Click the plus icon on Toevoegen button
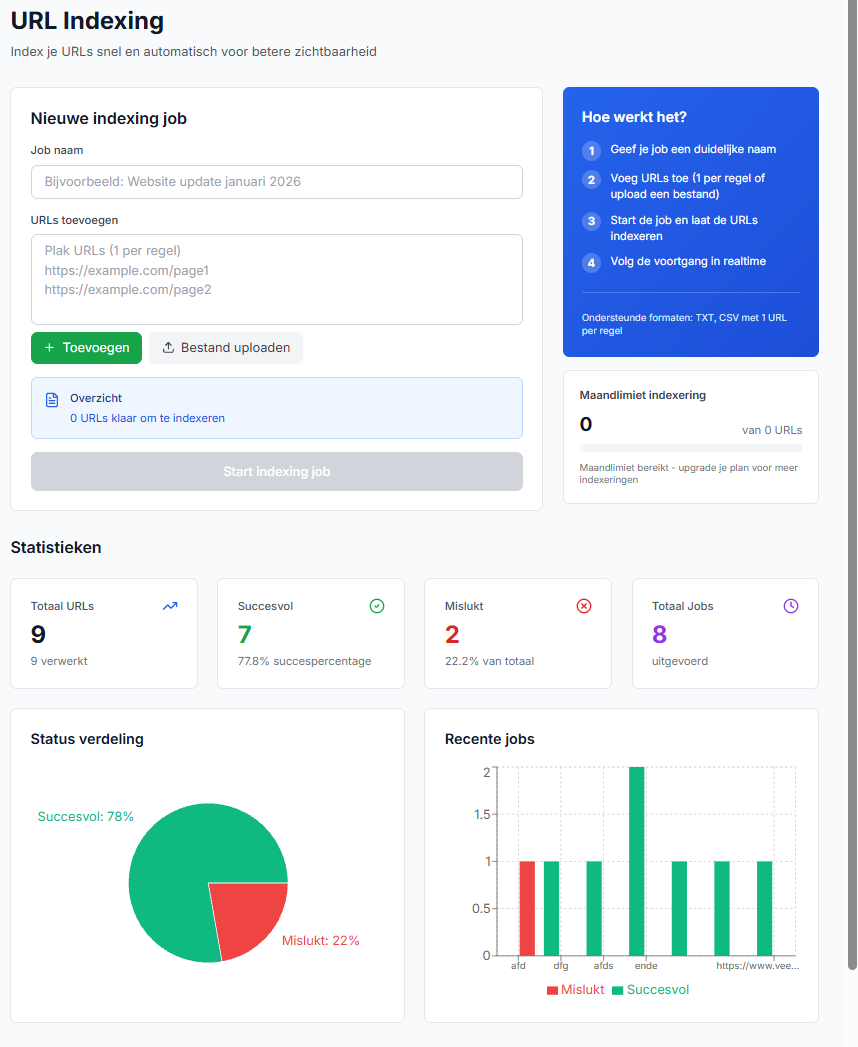858x1047 pixels. [49, 347]
